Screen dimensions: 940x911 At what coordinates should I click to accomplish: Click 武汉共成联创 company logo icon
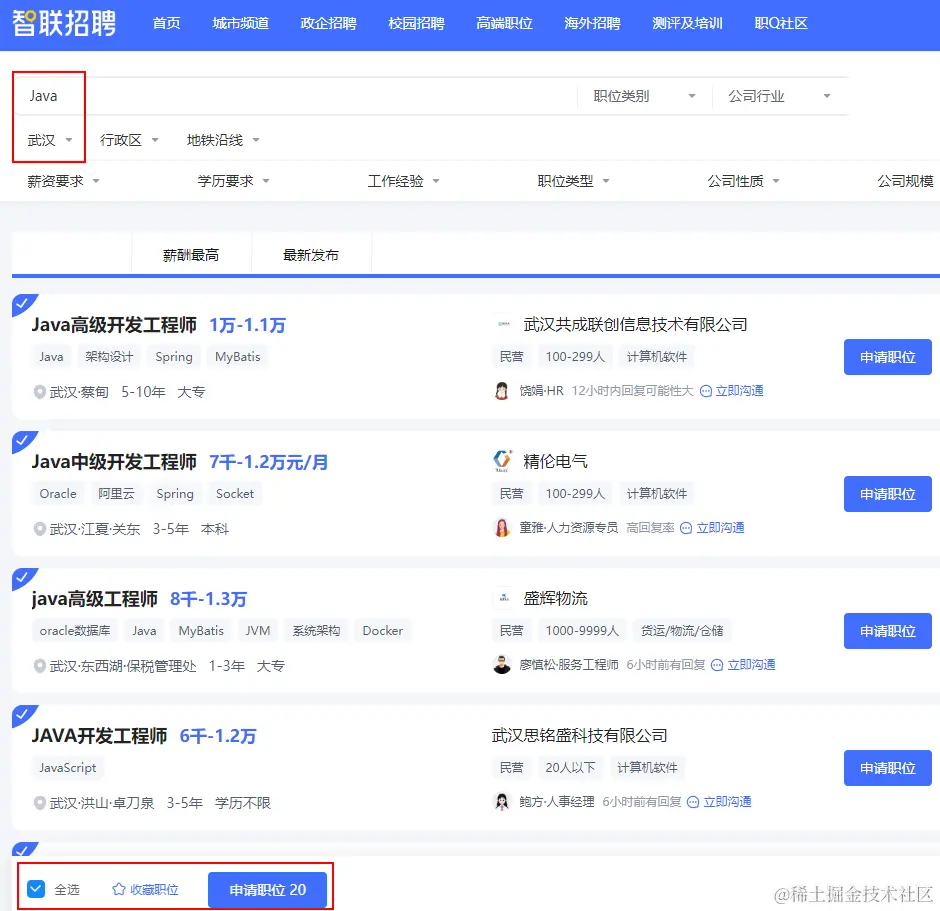click(502, 324)
